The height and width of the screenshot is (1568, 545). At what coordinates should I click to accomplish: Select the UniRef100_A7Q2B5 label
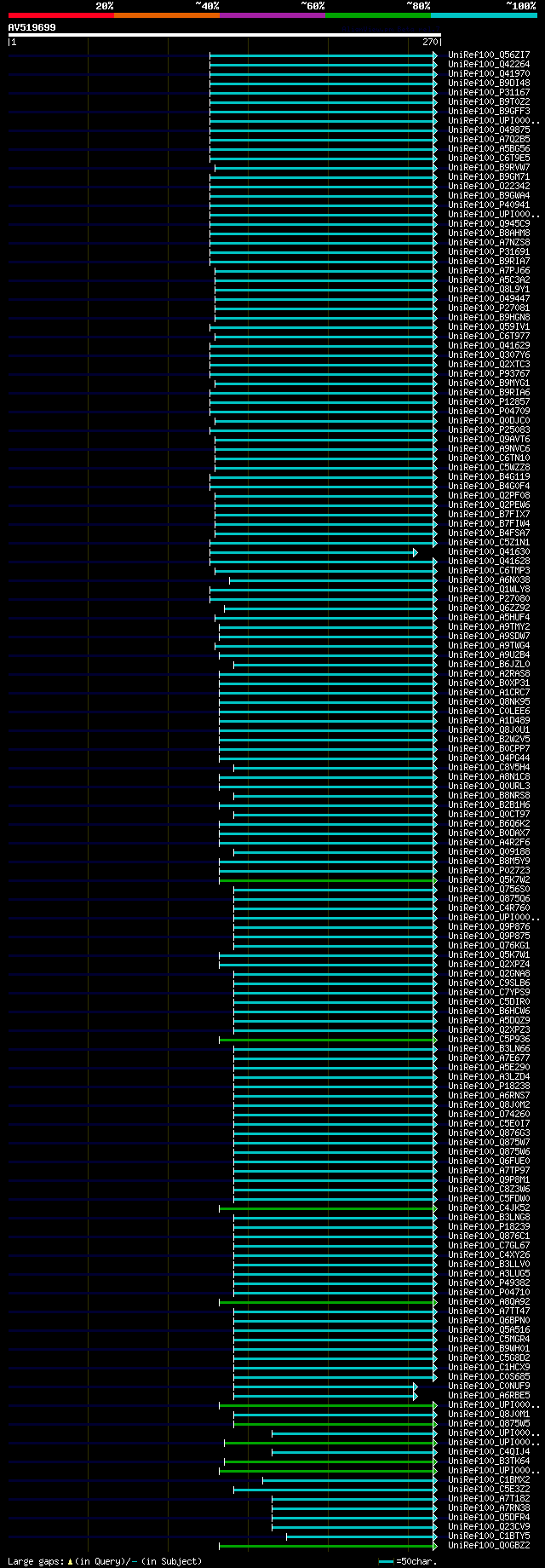489,139
